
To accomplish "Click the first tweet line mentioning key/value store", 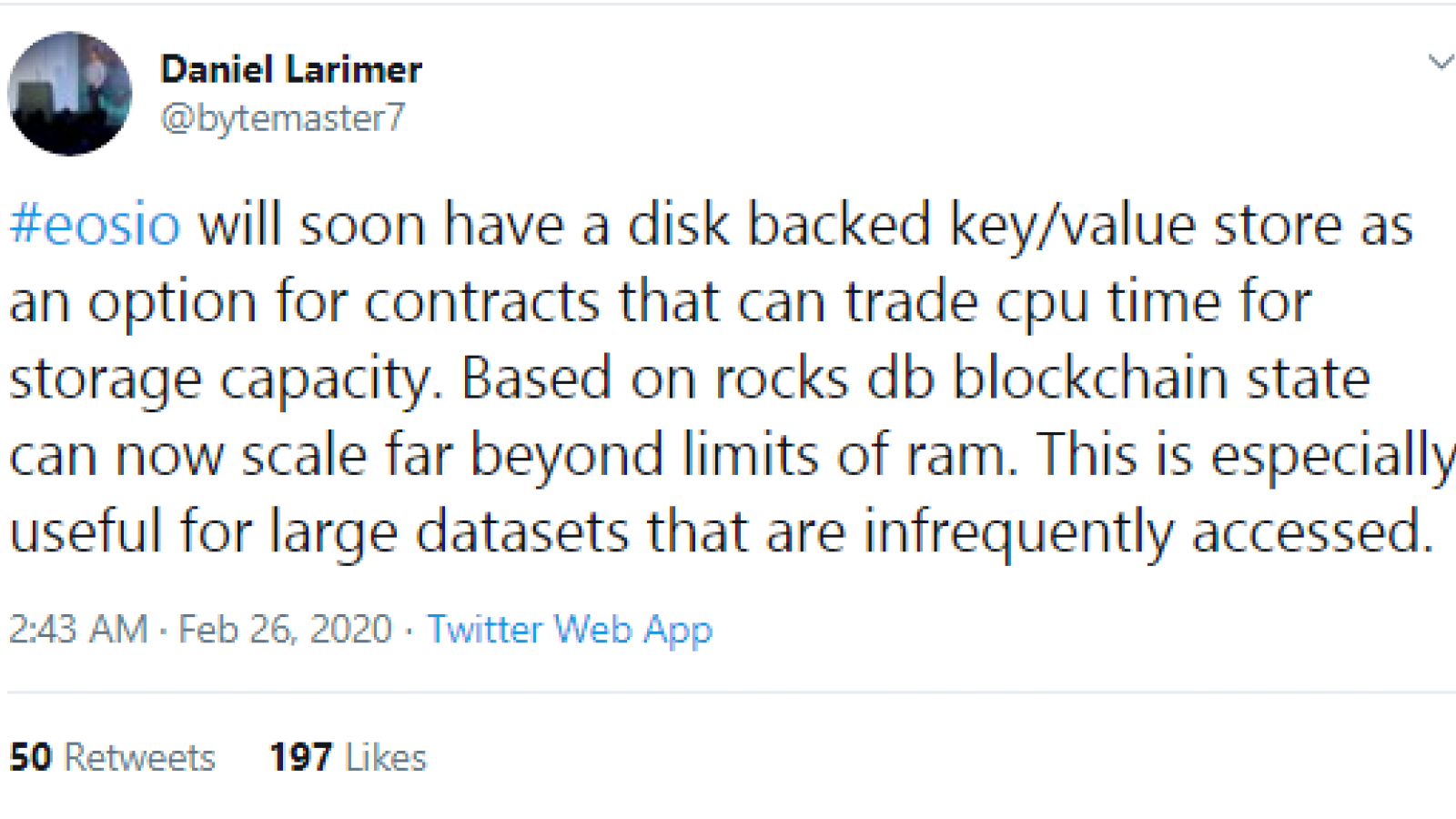I will [711, 225].
